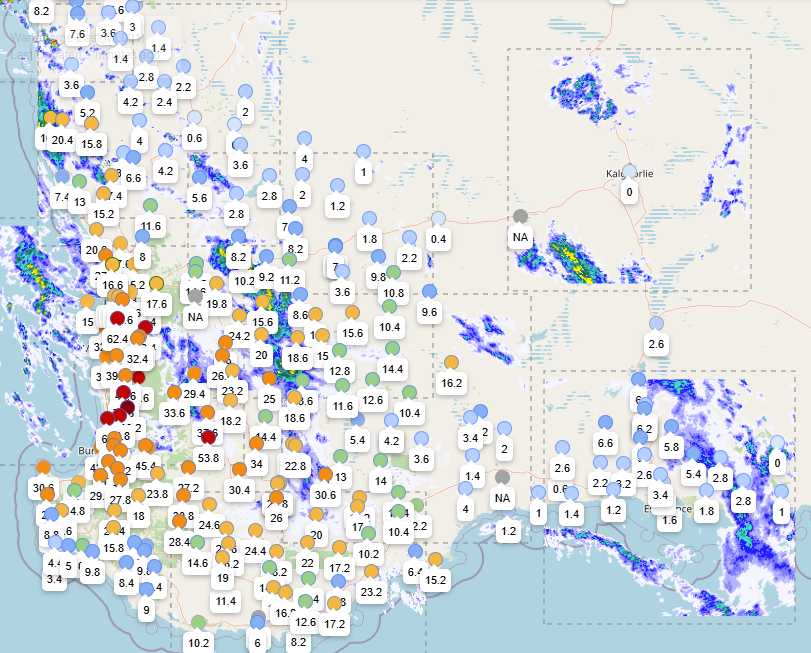Open the 24.2 rainfall marker
Image resolution: width=811 pixels, height=653 pixels.
pos(239,315)
